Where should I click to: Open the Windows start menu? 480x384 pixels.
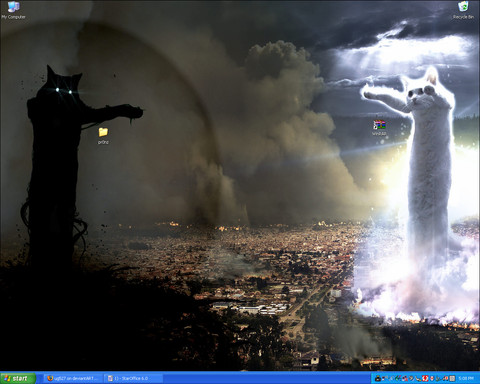coord(18,378)
